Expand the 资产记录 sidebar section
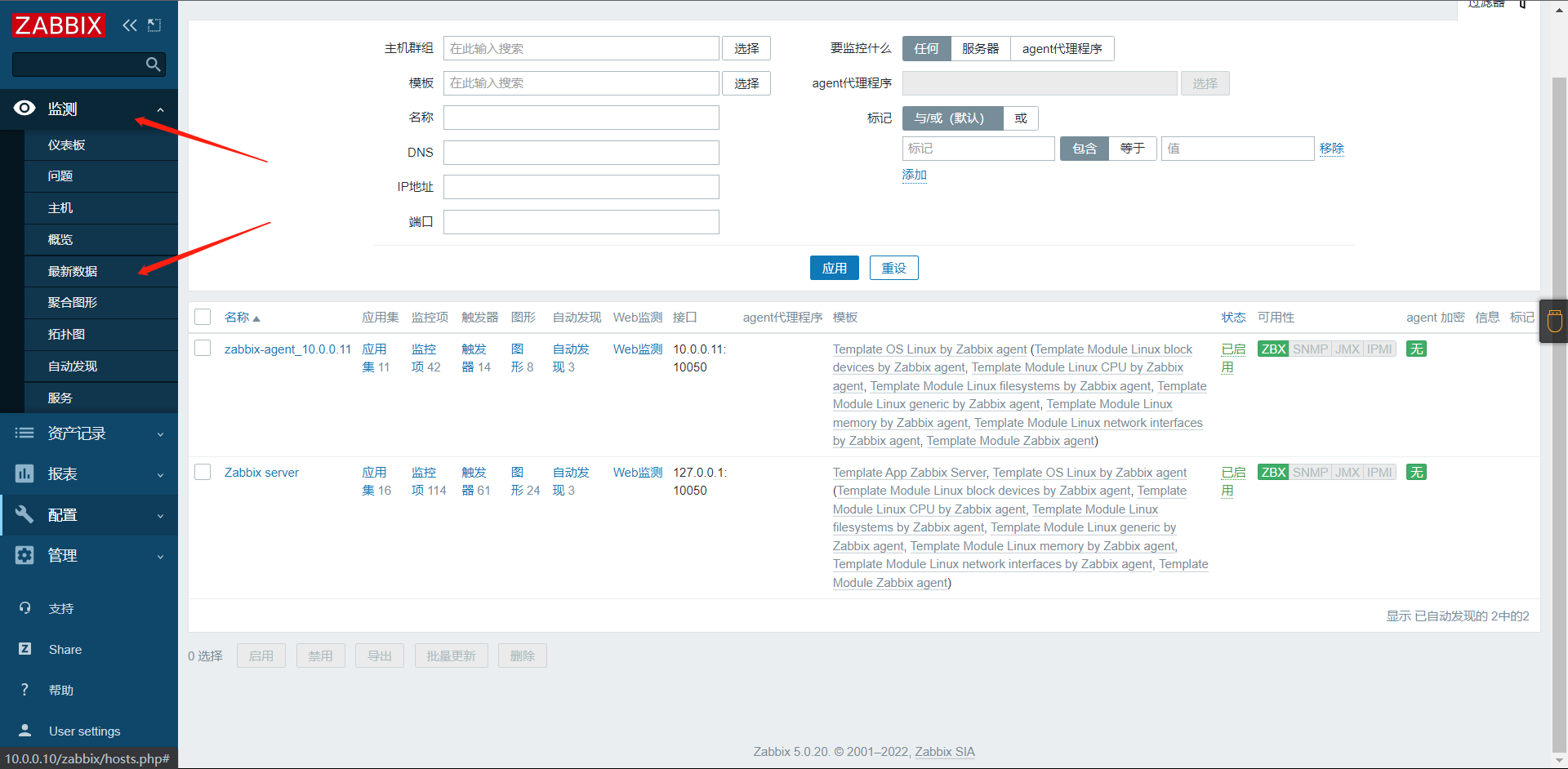The width and height of the screenshot is (1568, 769). point(89,433)
